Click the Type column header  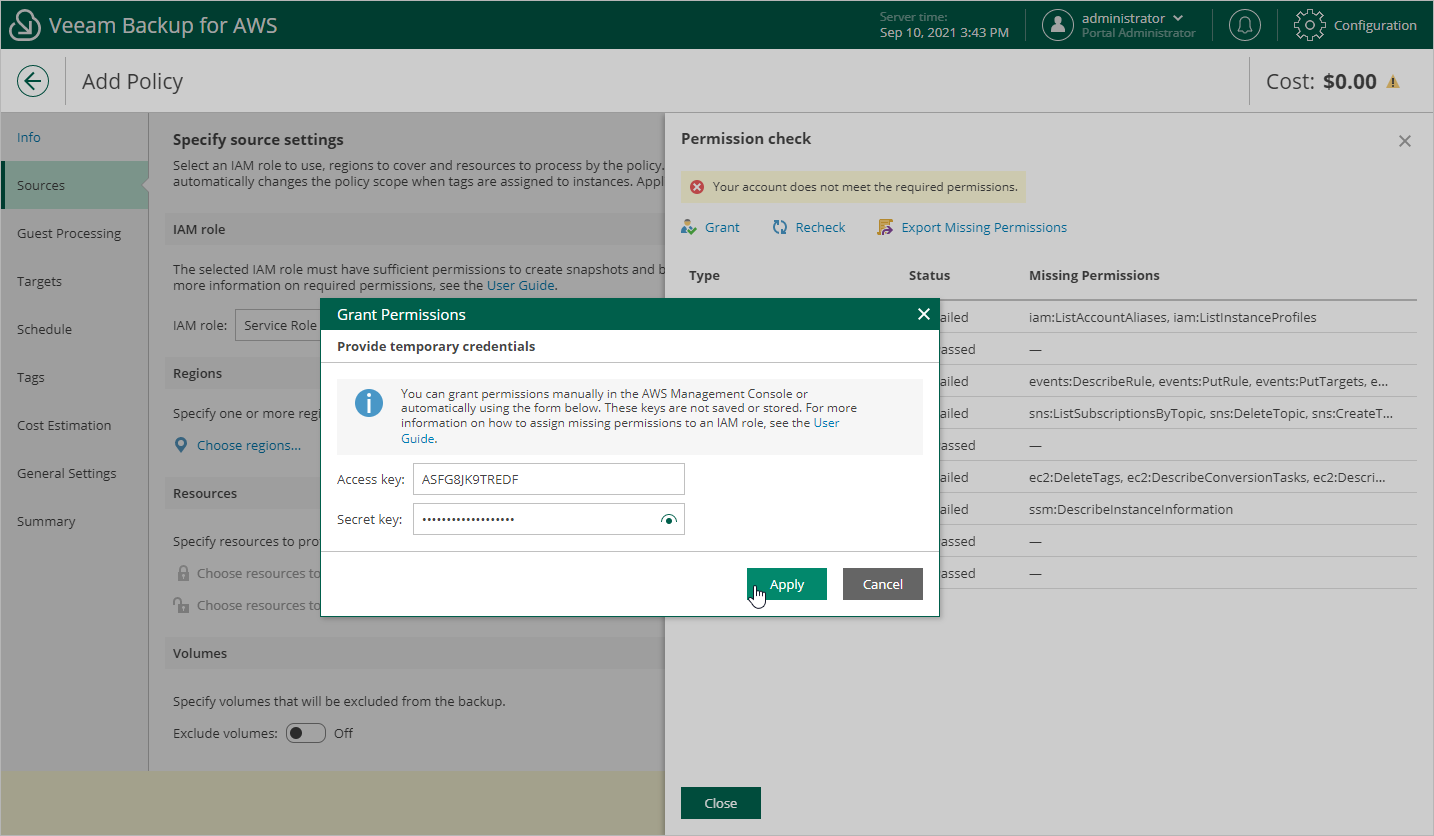click(x=705, y=275)
